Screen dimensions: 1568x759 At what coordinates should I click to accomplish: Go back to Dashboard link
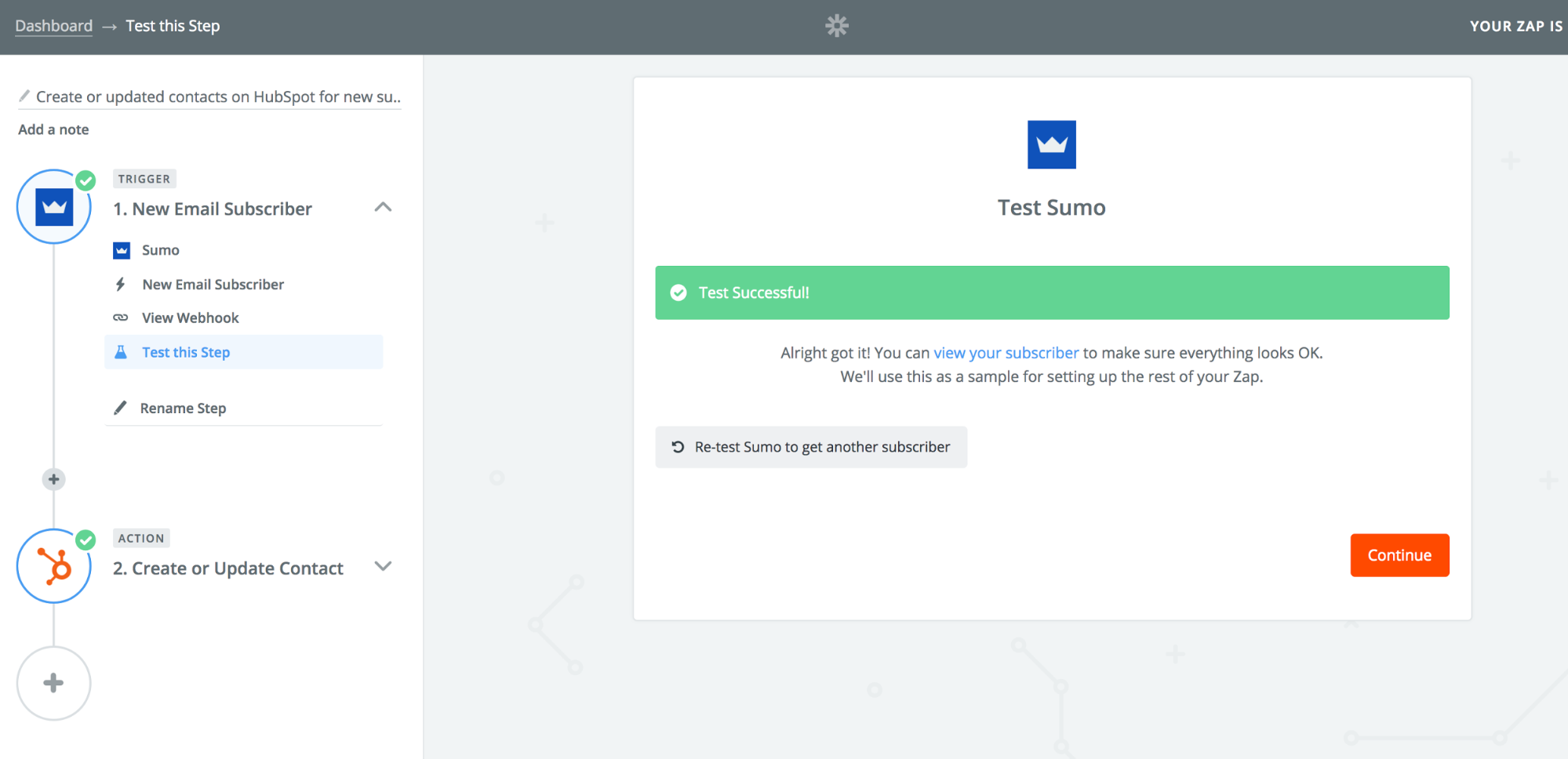tap(54, 26)
